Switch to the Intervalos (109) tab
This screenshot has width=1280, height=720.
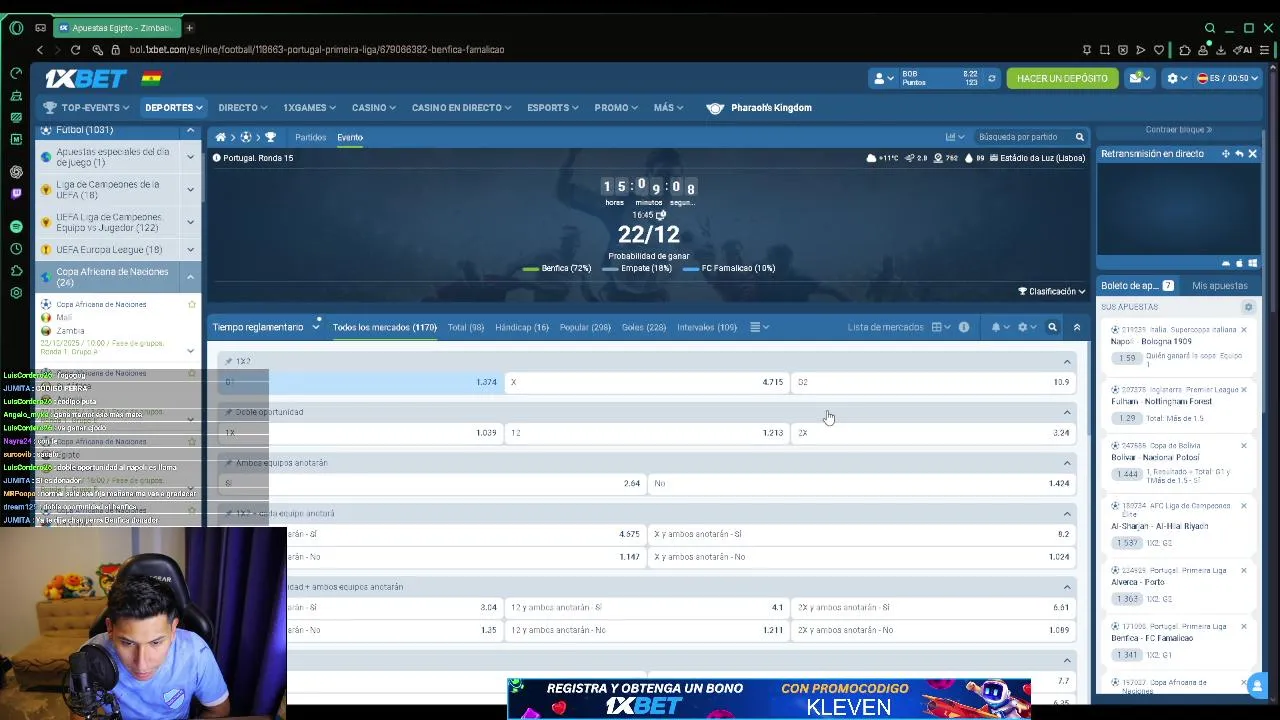click(707, 327)
